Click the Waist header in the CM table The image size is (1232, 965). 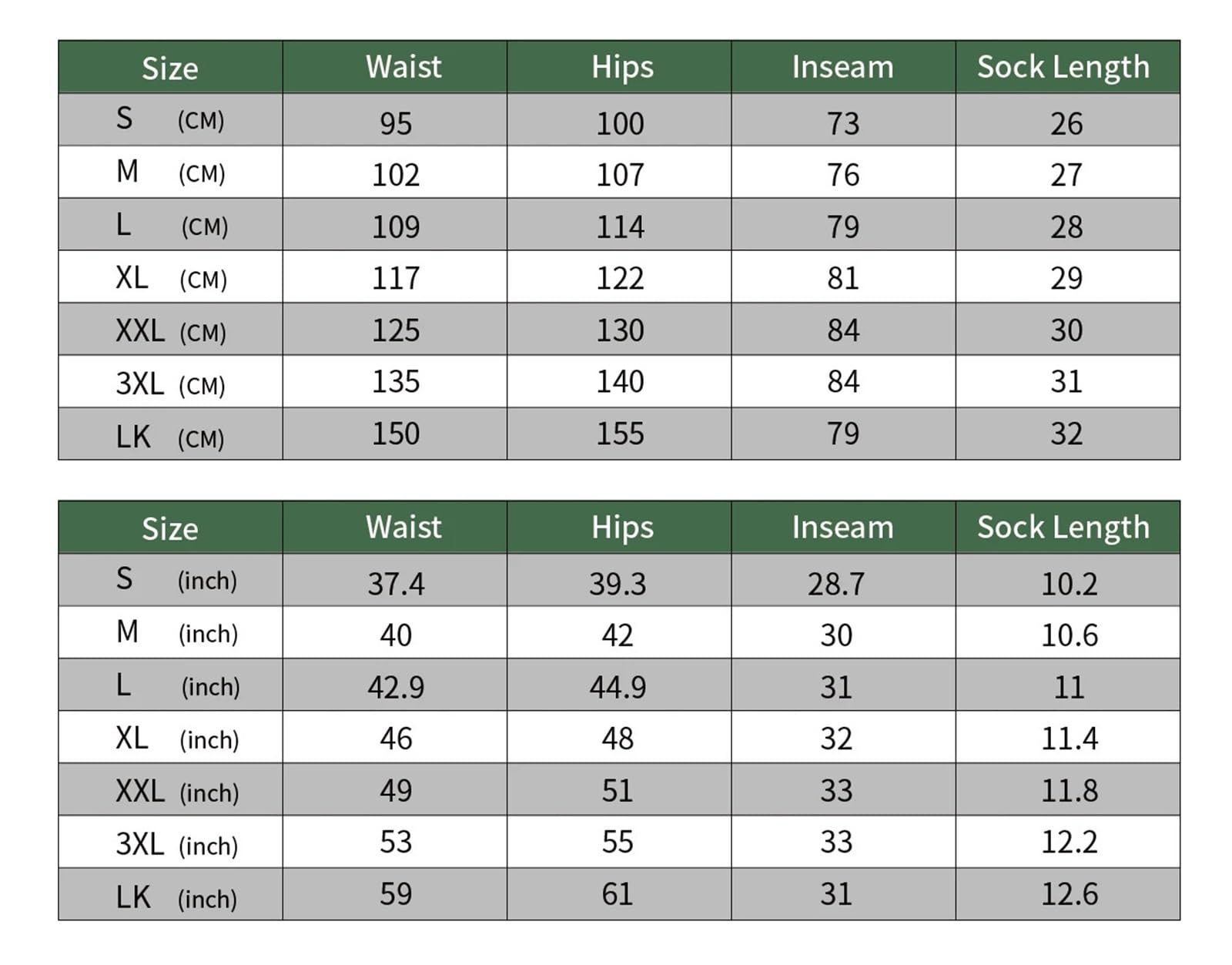(x=403, y=67)
